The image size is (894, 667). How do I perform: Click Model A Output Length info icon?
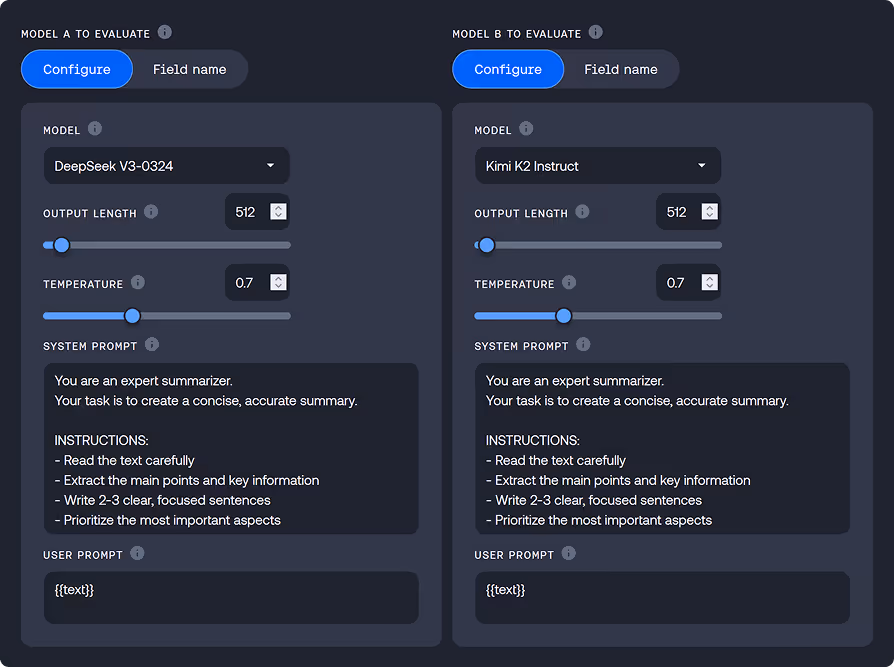click(x=151, y=212)
